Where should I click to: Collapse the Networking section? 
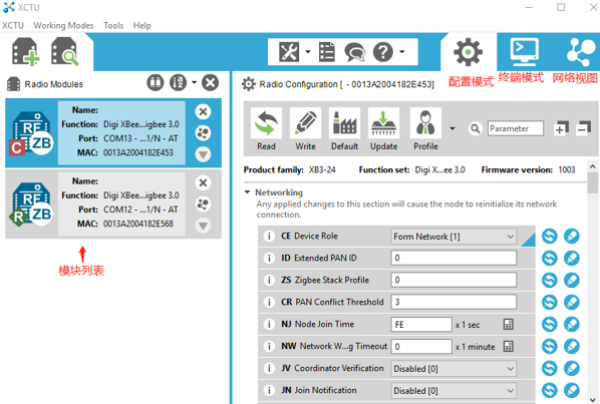(247, 192)
